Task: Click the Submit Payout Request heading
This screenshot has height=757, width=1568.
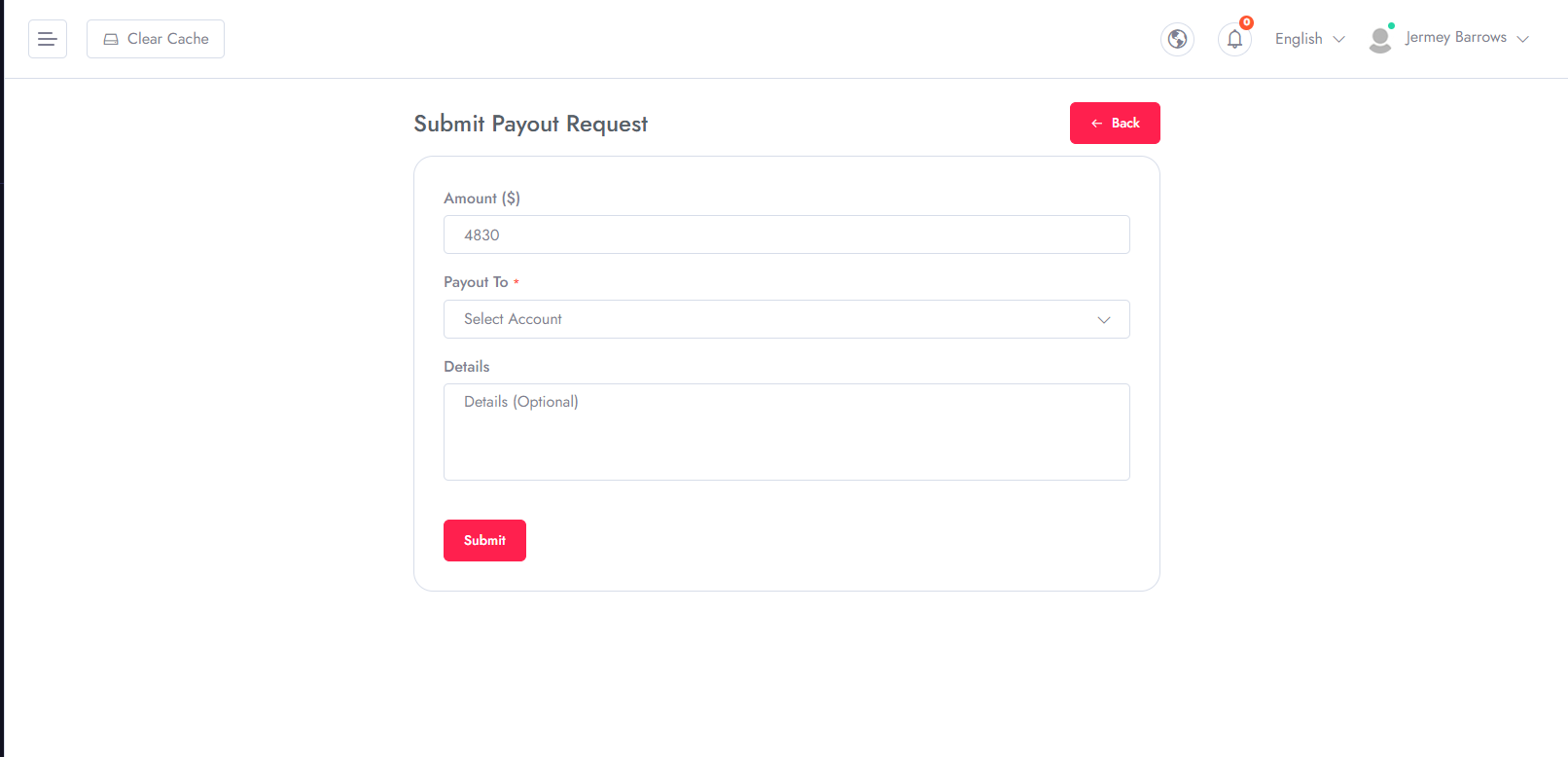Action: tap(531, 125)
